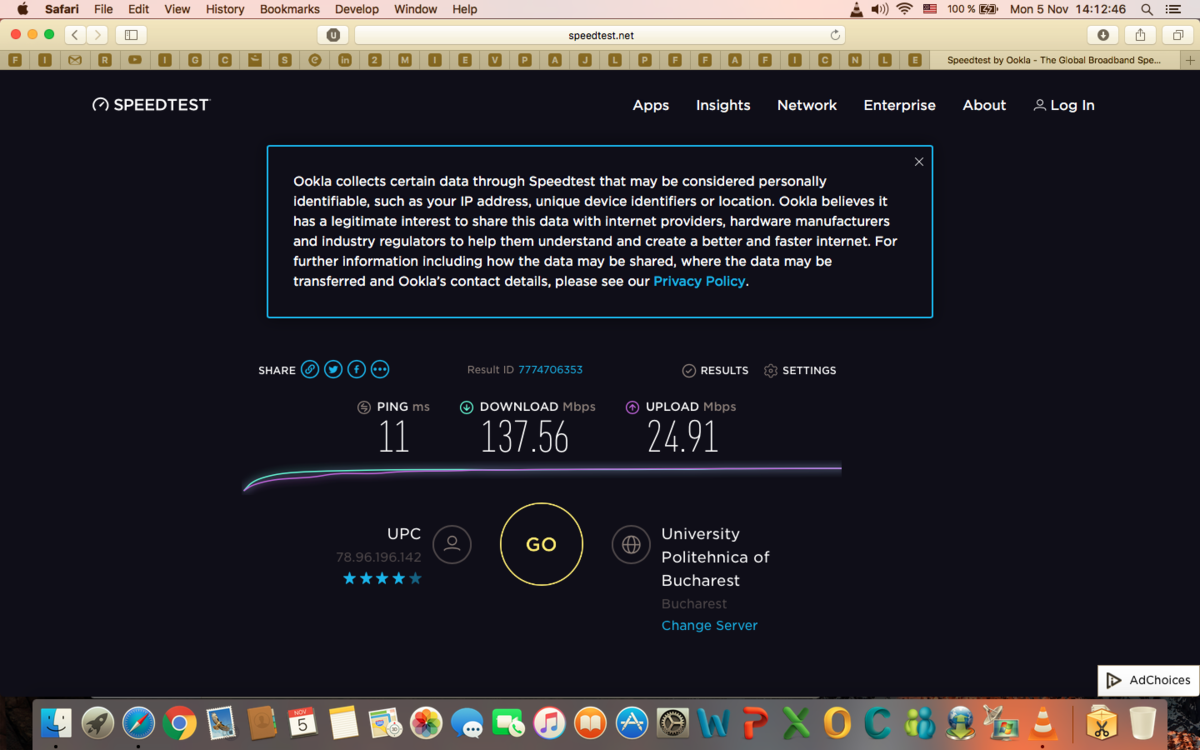Open Photos from the Dock

coord(426,722)
